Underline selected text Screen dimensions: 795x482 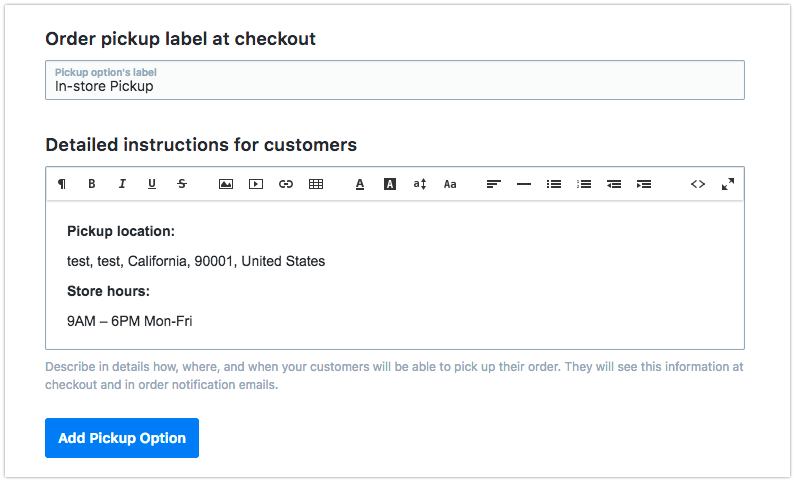152,184
